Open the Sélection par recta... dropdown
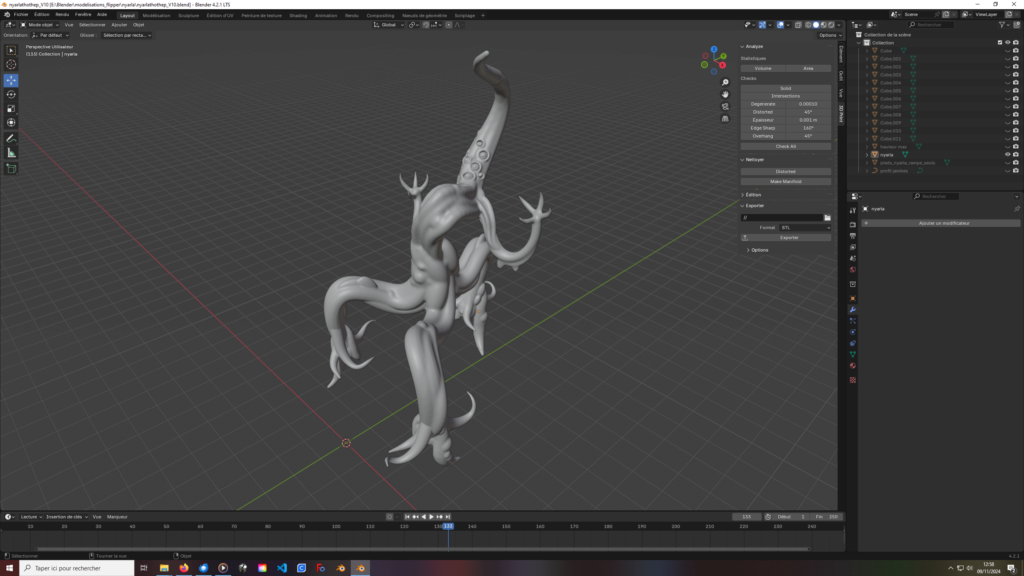The height and width of the screenshot is (576, 1024). coord(127,35)
